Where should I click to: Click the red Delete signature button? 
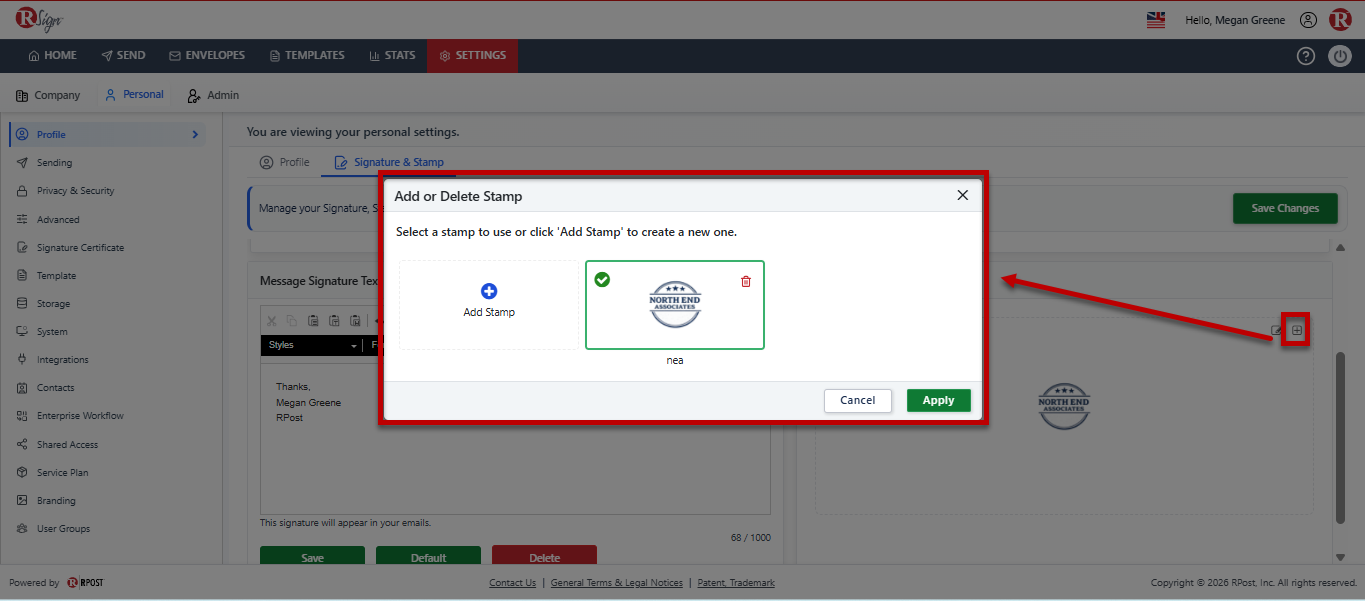click(x=544, y=557)
